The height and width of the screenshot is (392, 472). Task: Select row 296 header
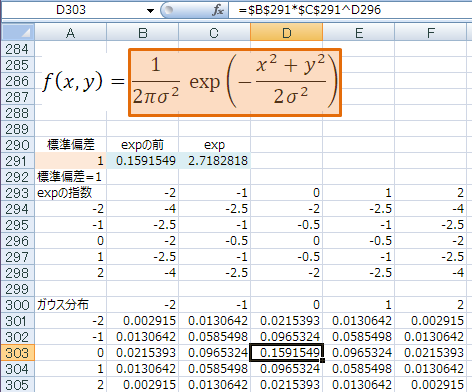pos(18,241)
